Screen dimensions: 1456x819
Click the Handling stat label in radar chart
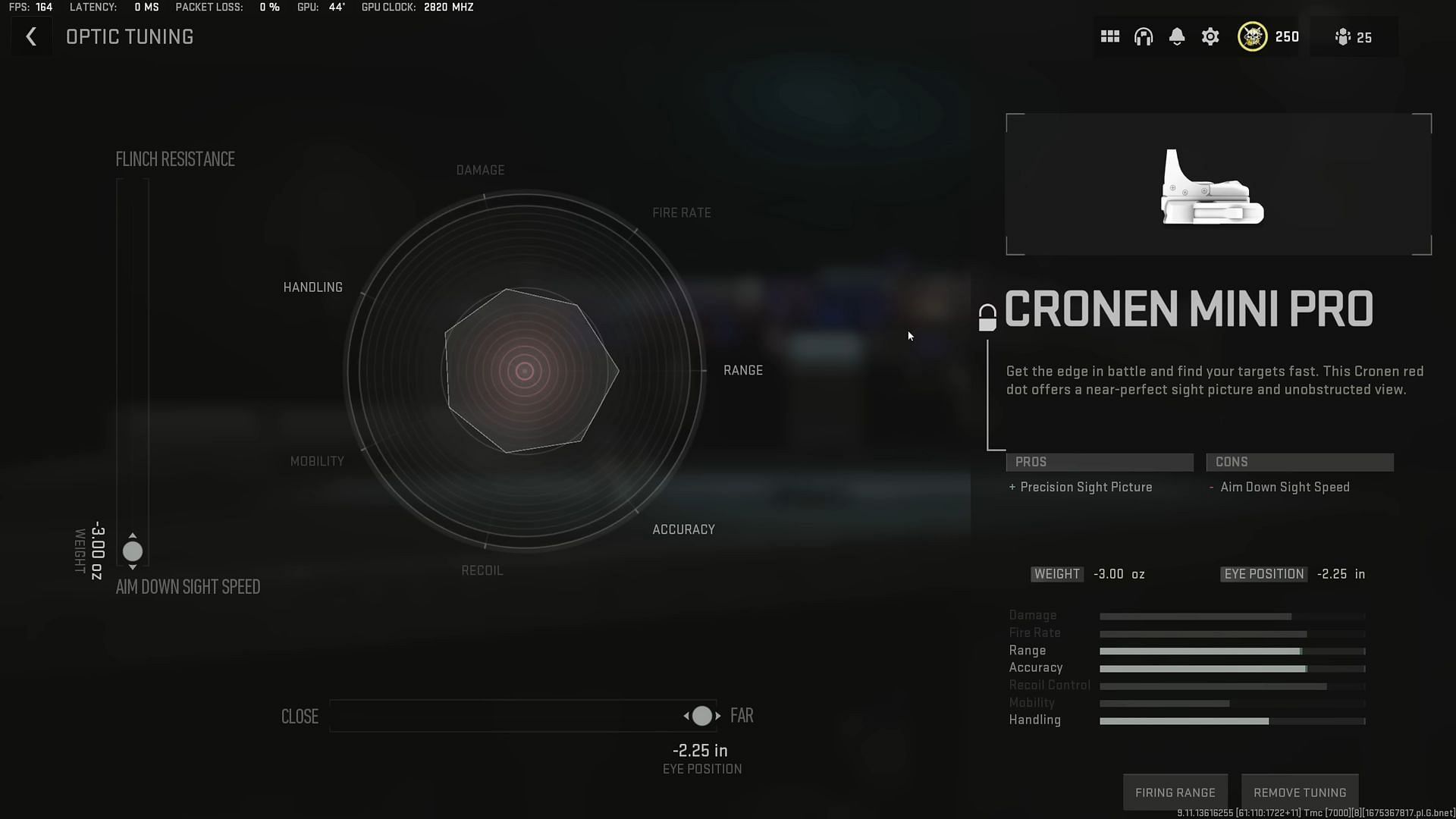[x=312, y=287]
